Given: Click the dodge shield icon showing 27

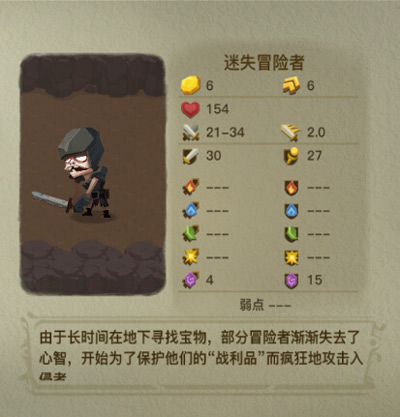Looking at the screenshot, I should point(291,156).
